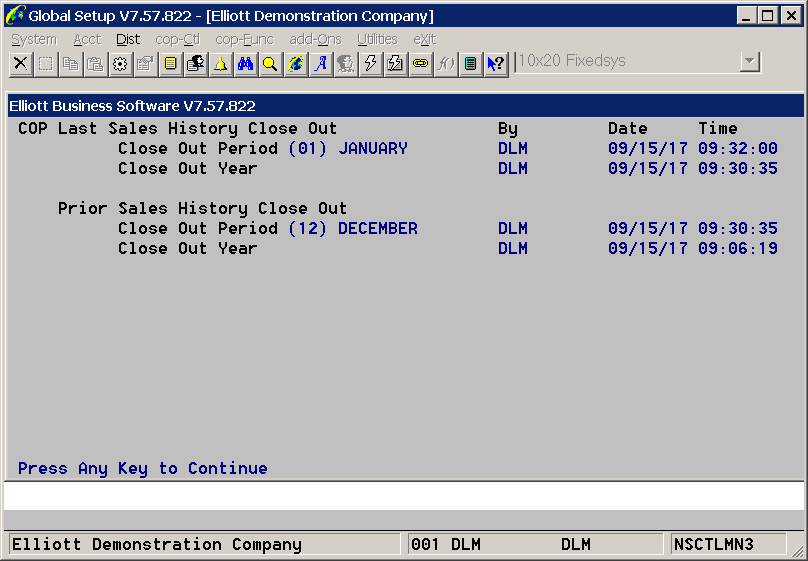Open the Utilities menu

point(377,39)
